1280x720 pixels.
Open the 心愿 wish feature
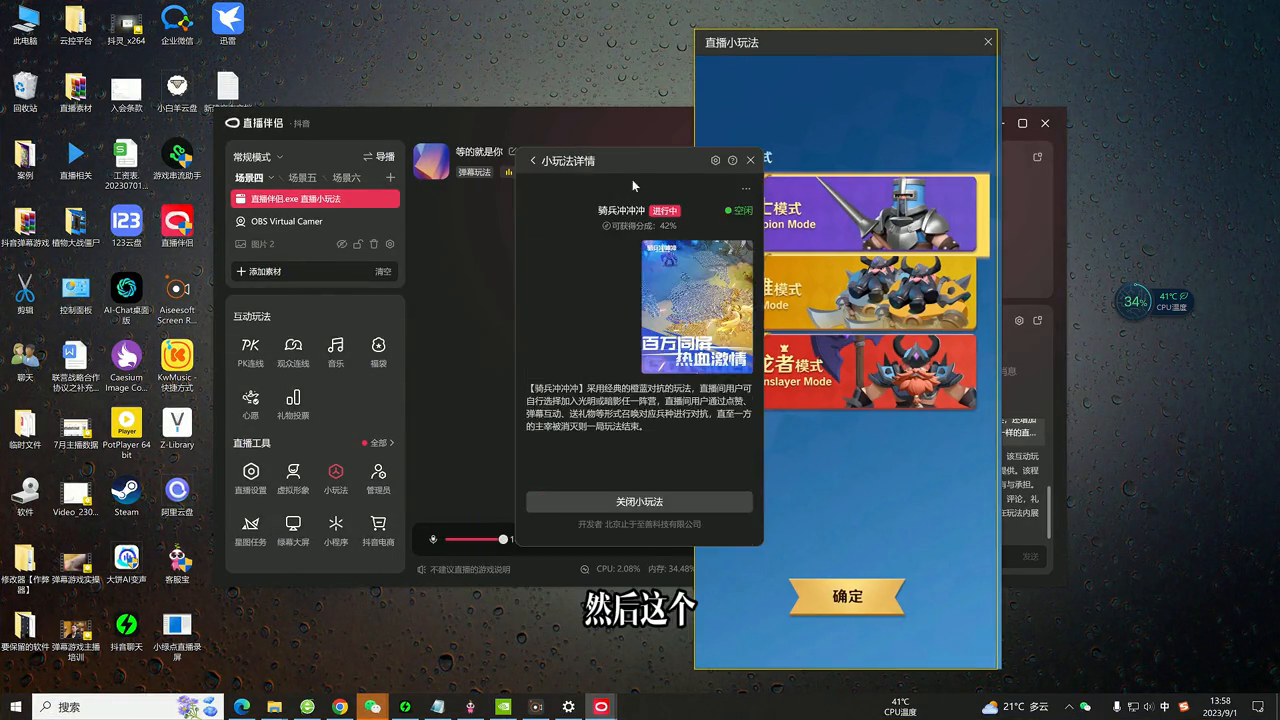251,404
